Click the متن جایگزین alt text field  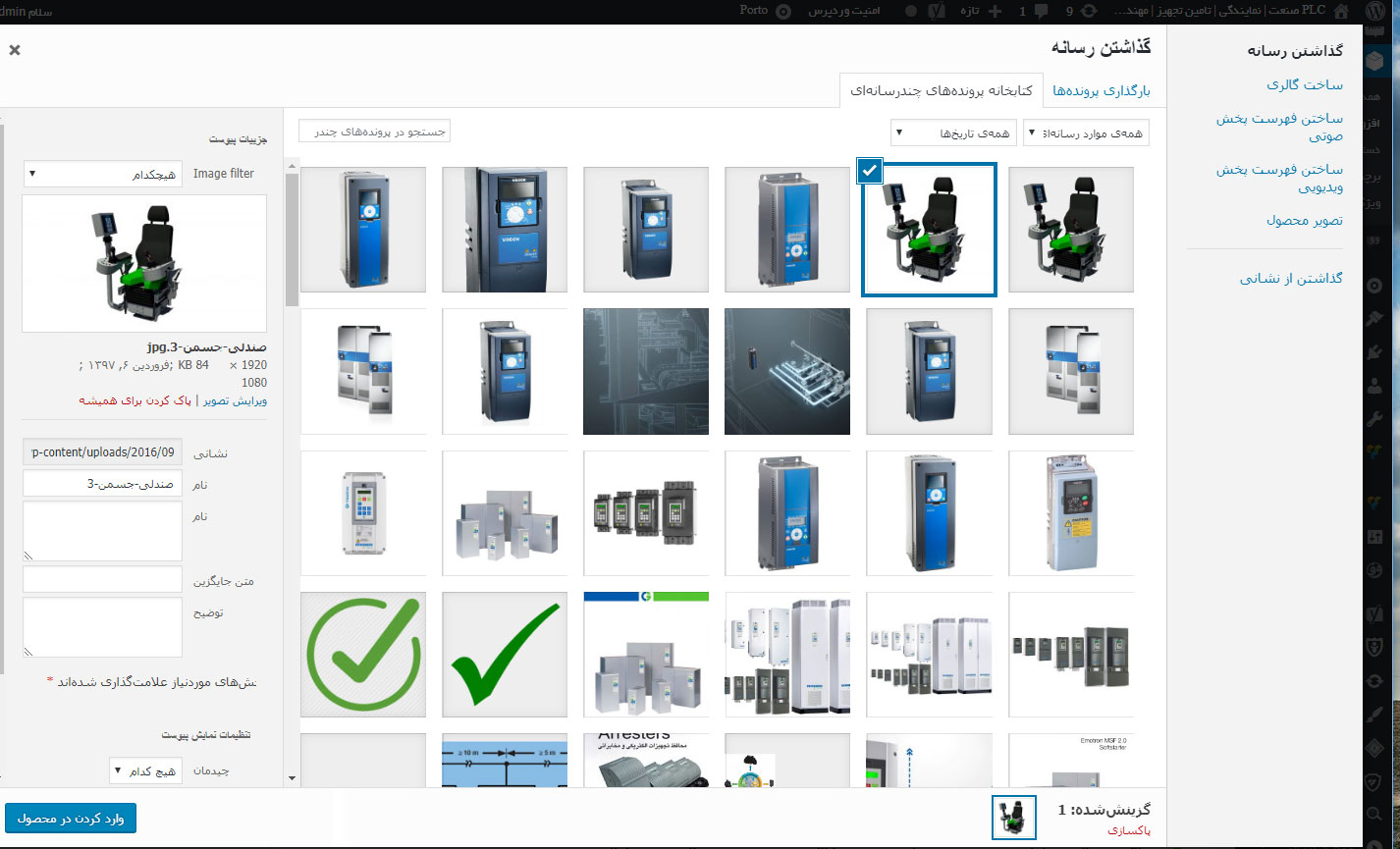click(102, 580)
